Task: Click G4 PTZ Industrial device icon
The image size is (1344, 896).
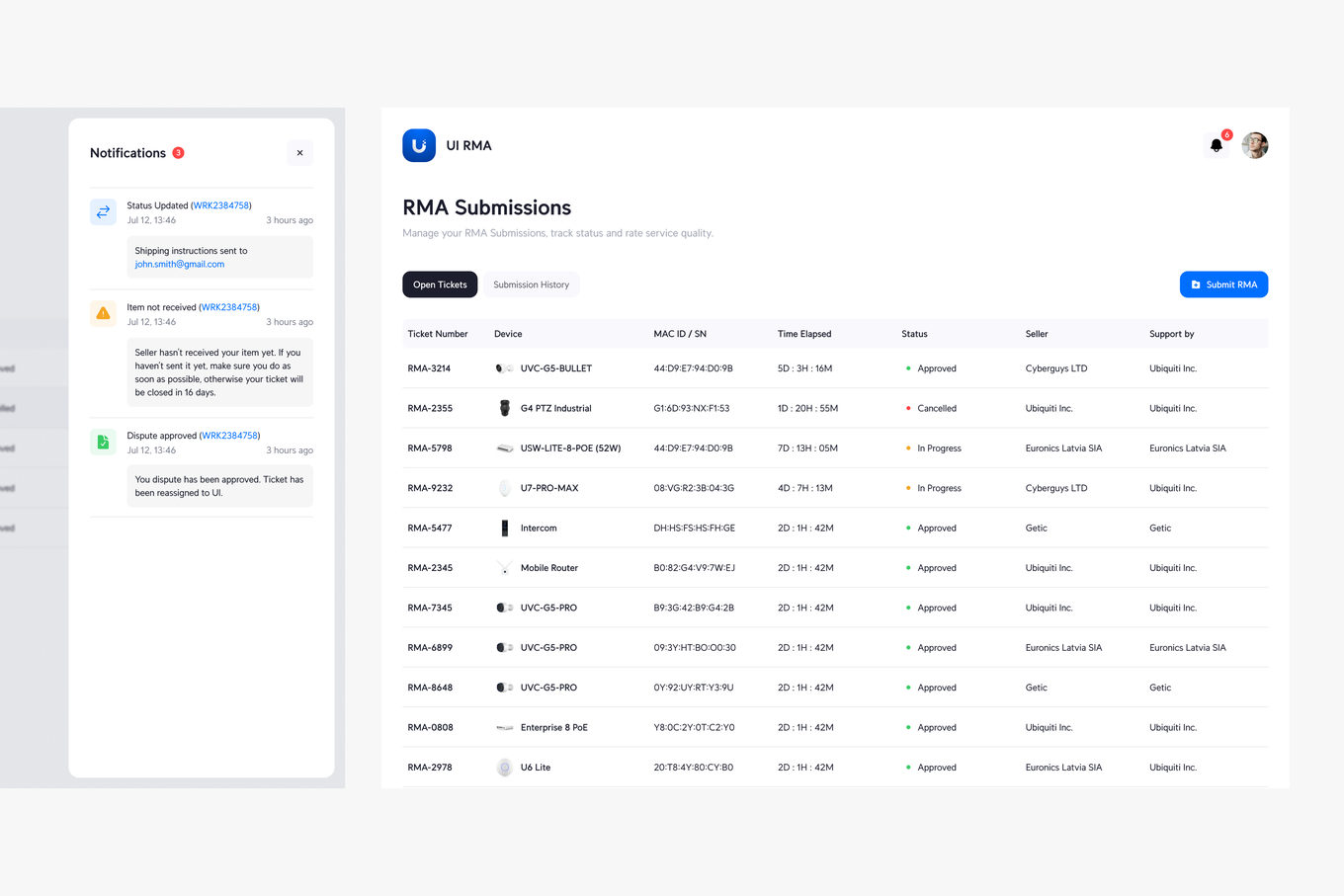Action: [x=504, y=408]
